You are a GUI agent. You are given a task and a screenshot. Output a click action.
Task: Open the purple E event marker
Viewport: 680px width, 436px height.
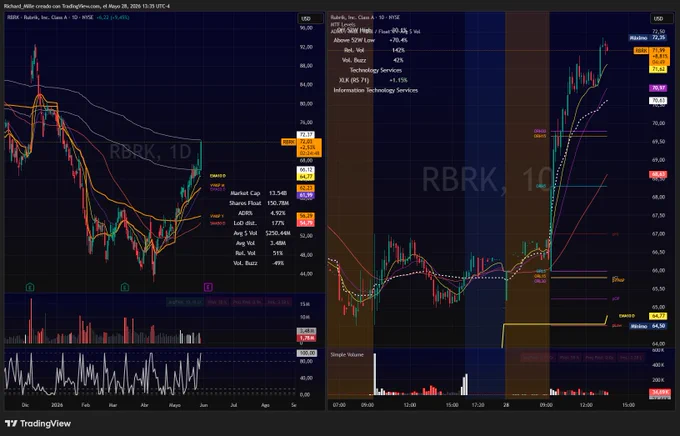point(208,287)
